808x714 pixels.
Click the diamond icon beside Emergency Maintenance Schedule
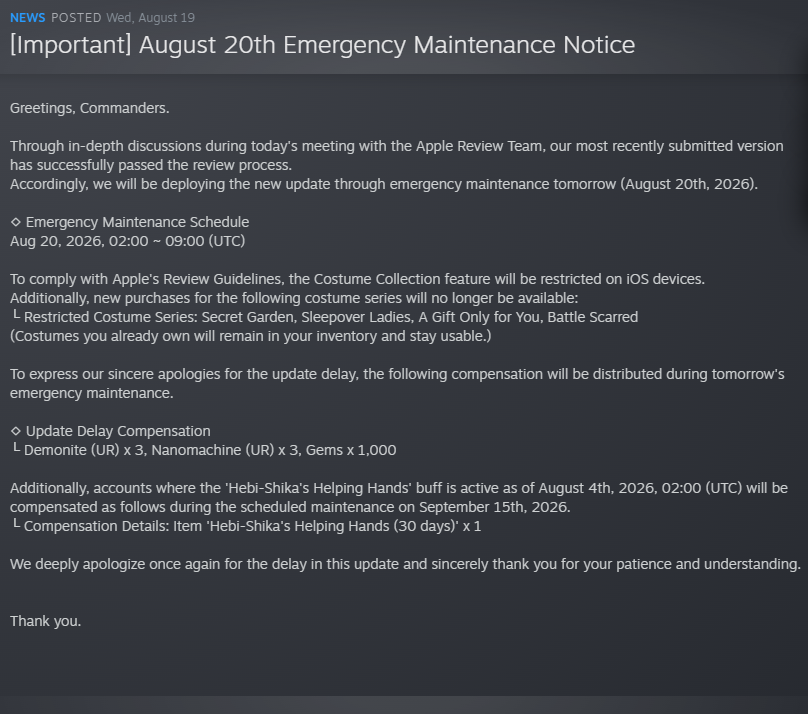16,222
